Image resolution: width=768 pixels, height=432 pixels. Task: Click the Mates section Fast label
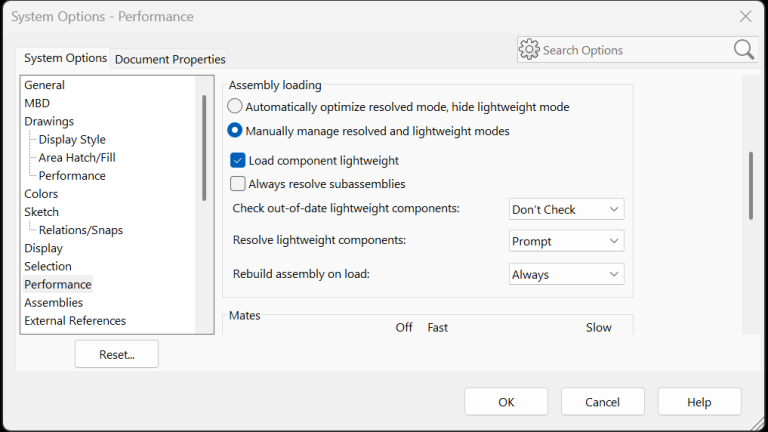point(437,327)
